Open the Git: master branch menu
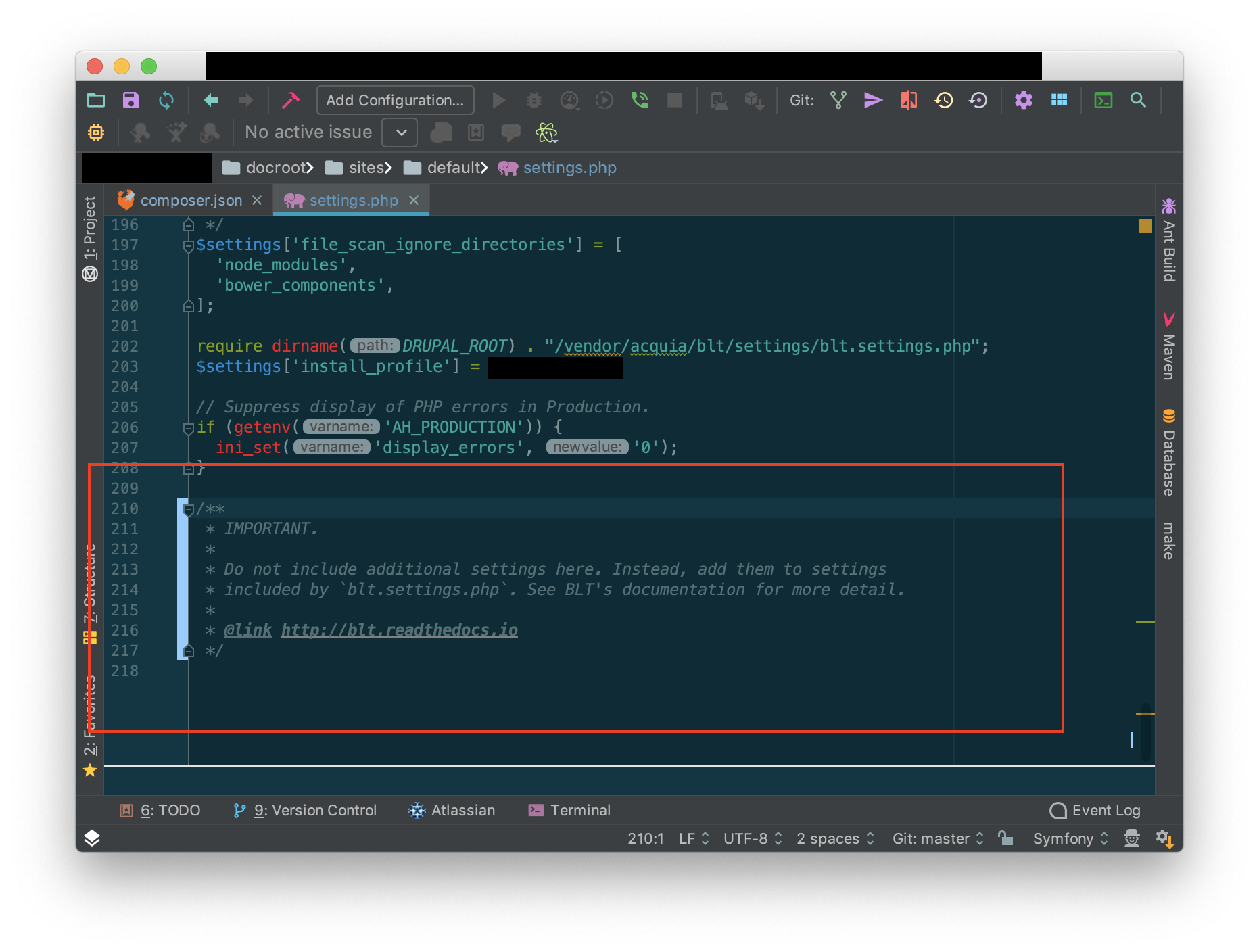This screenshot has width=1259, height=952. (938, 838)
